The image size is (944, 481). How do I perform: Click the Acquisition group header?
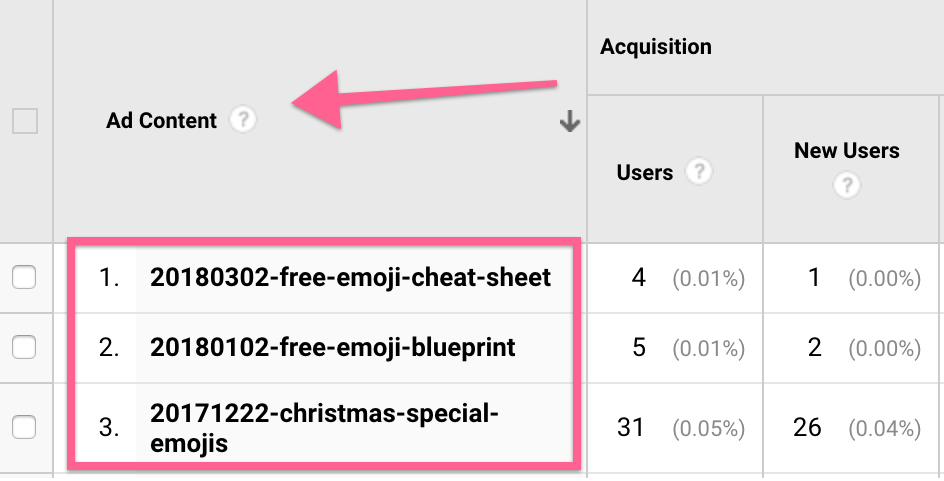tap(655, 47)
